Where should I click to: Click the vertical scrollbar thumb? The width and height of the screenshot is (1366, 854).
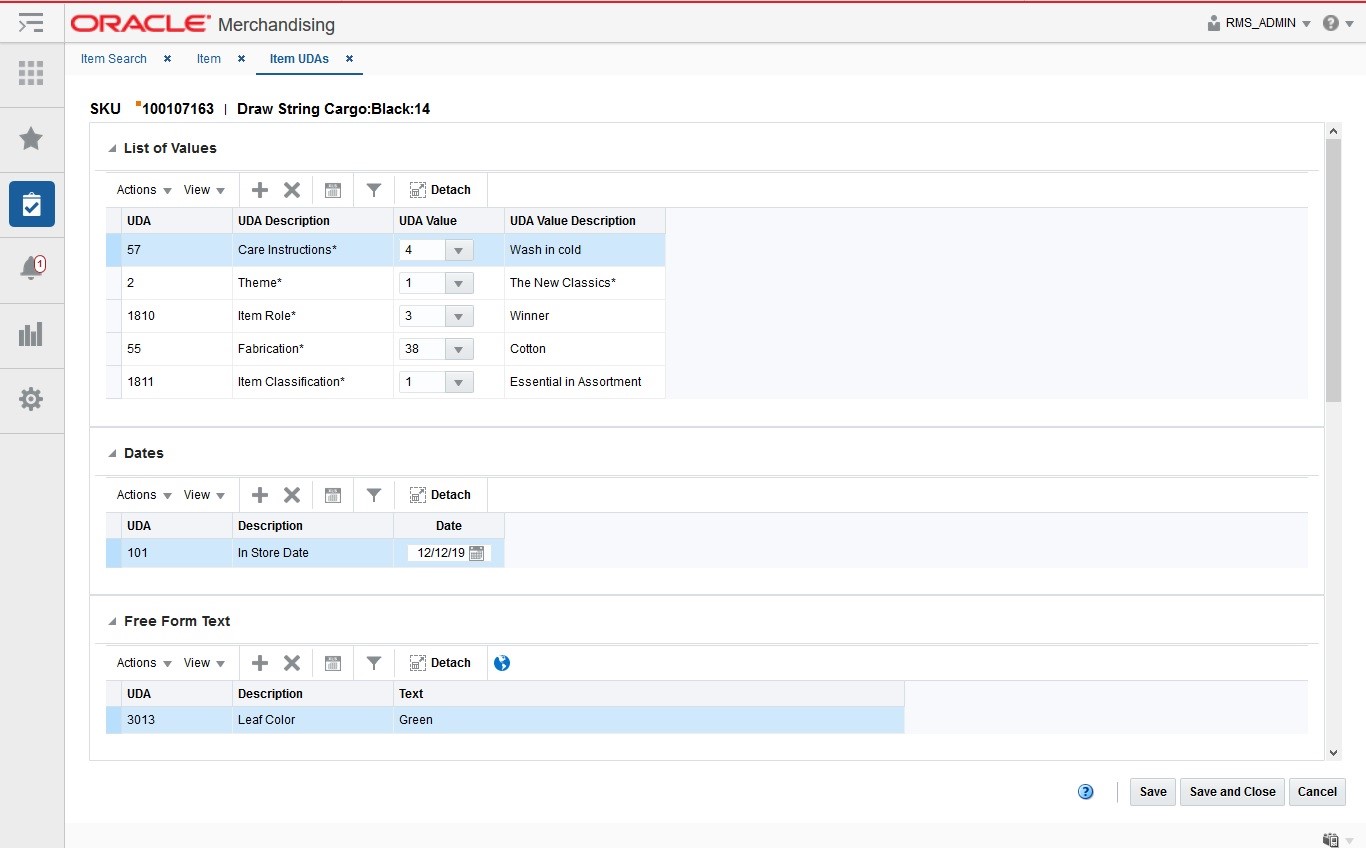pos(1333,270)
